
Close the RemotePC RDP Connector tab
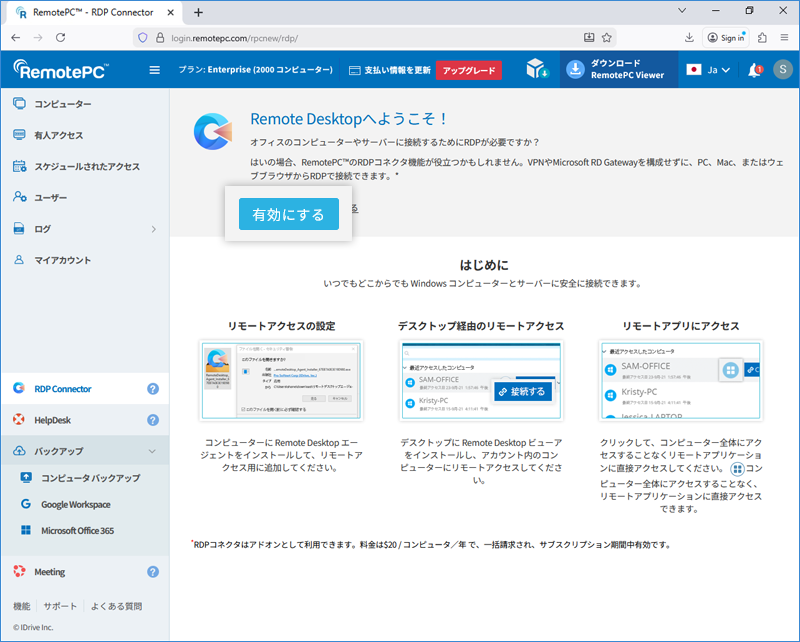[171, 13]
